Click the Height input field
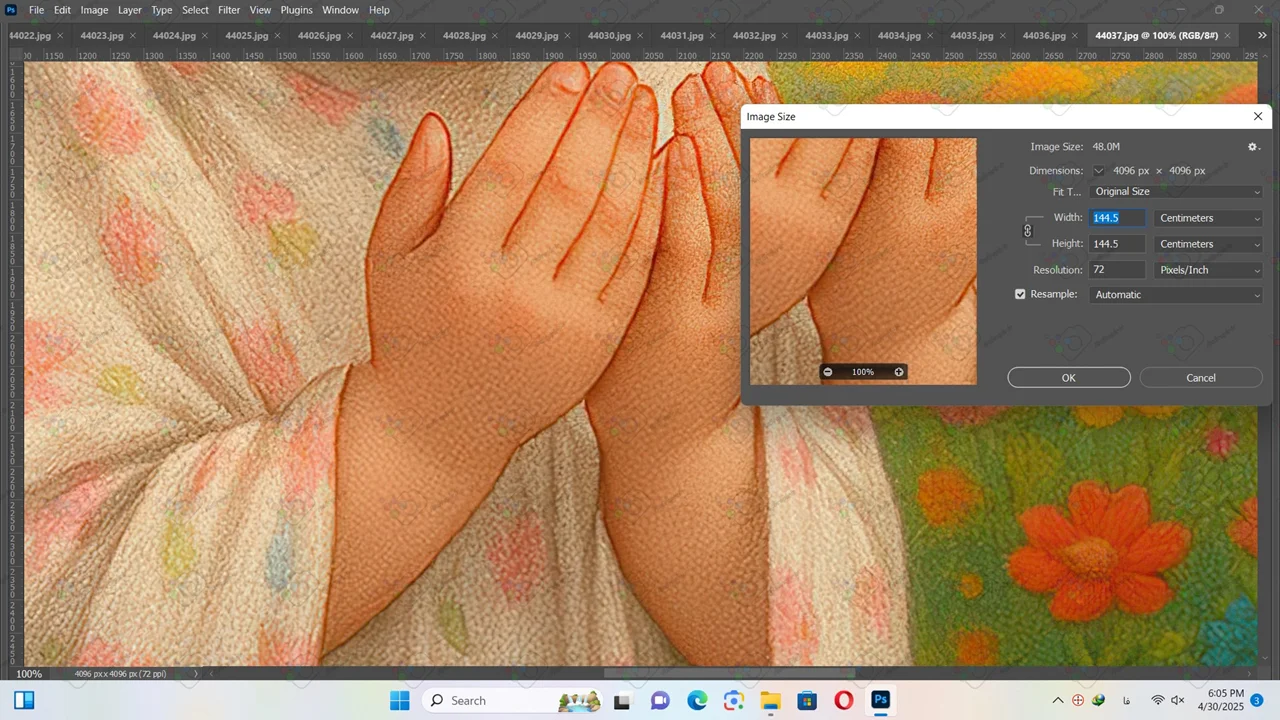 click(1116, 244)
